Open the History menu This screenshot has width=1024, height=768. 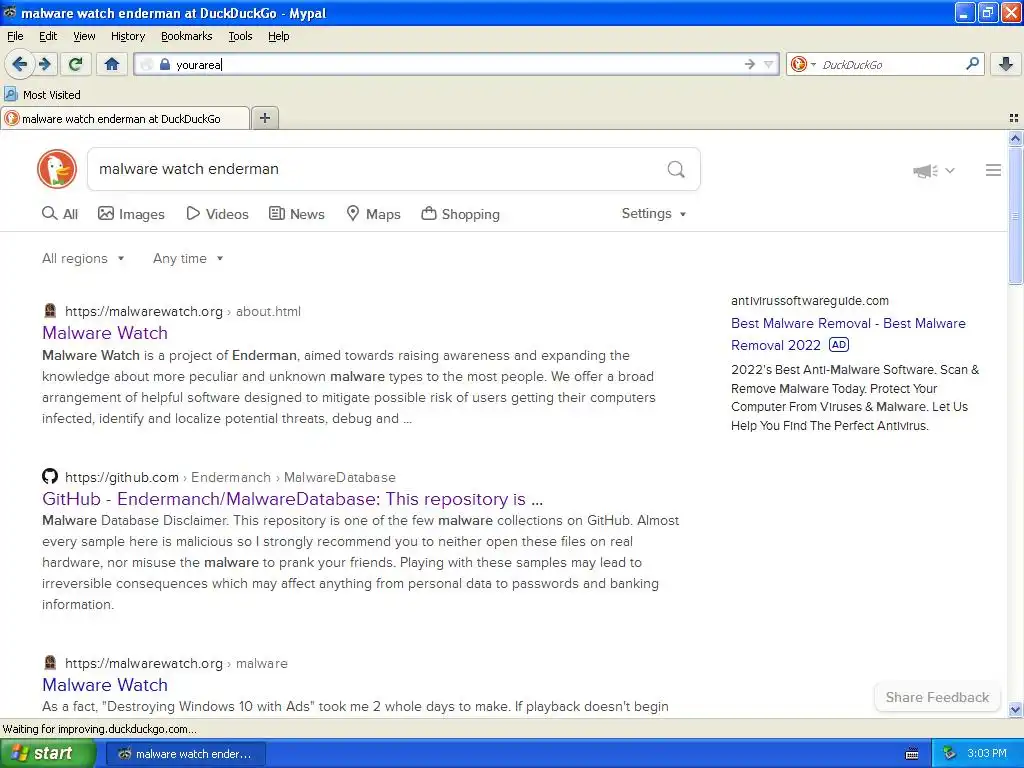click(127, 36)
